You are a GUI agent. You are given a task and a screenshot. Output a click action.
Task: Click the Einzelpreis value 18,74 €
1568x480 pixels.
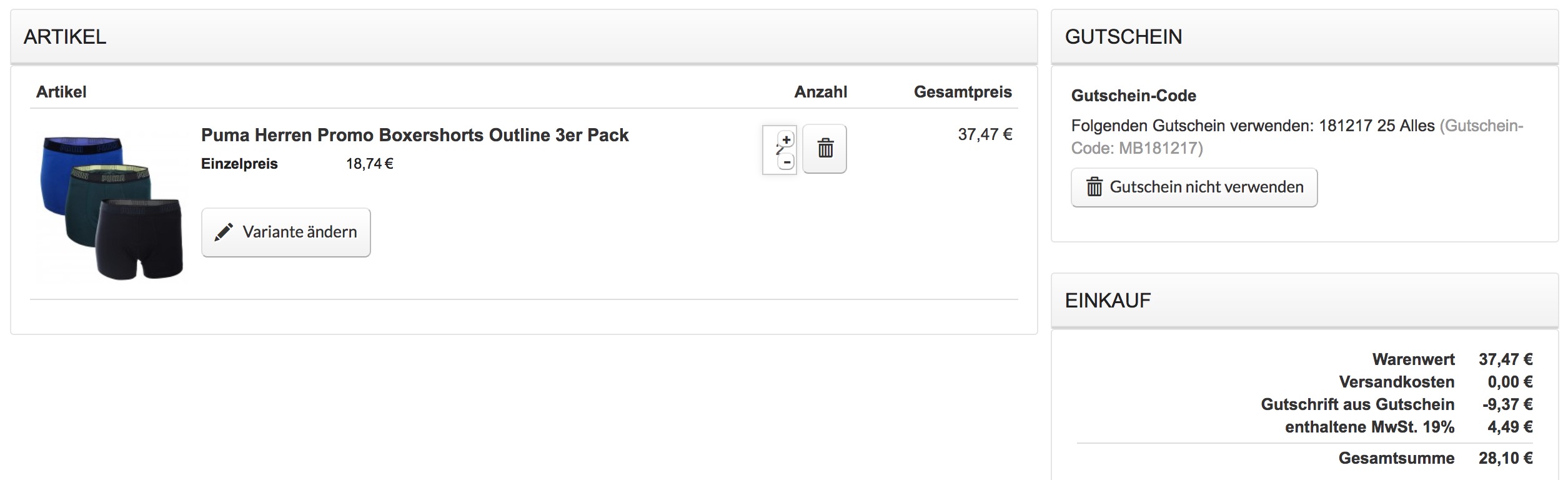click(369, 164)
